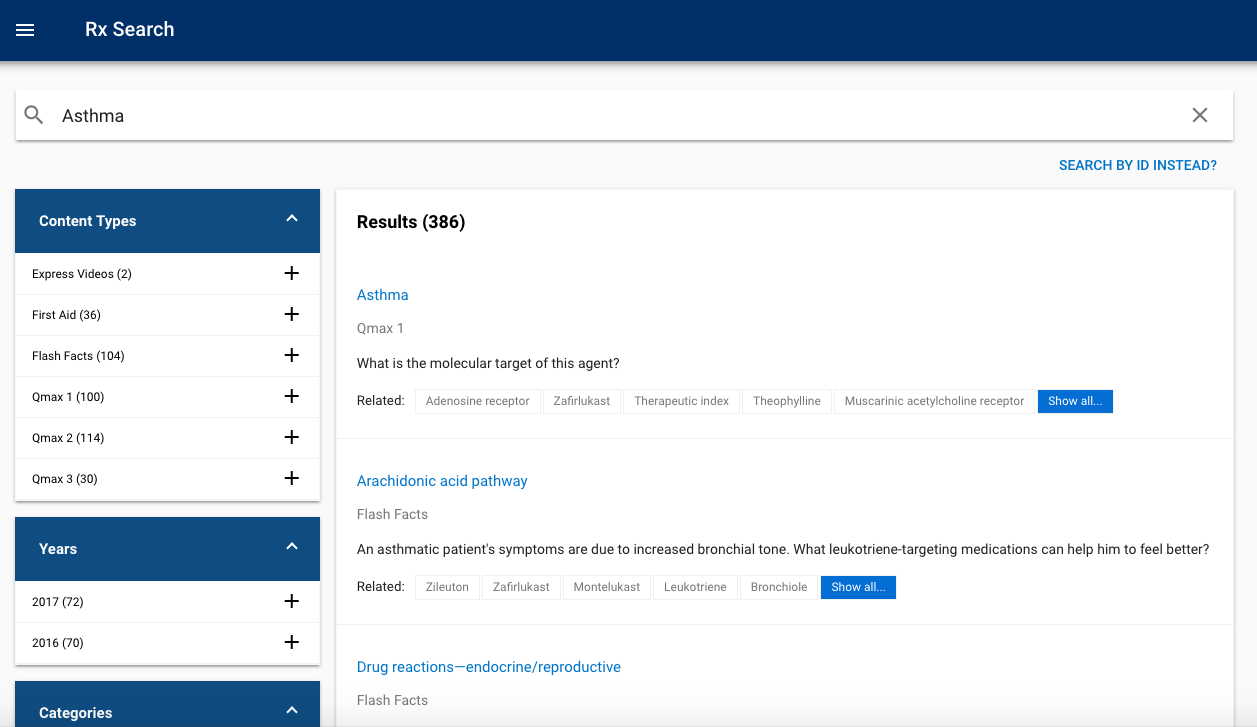Screen dimensions: 1257x727
Task: Collapse the Years panel
Action: (292, 547)
